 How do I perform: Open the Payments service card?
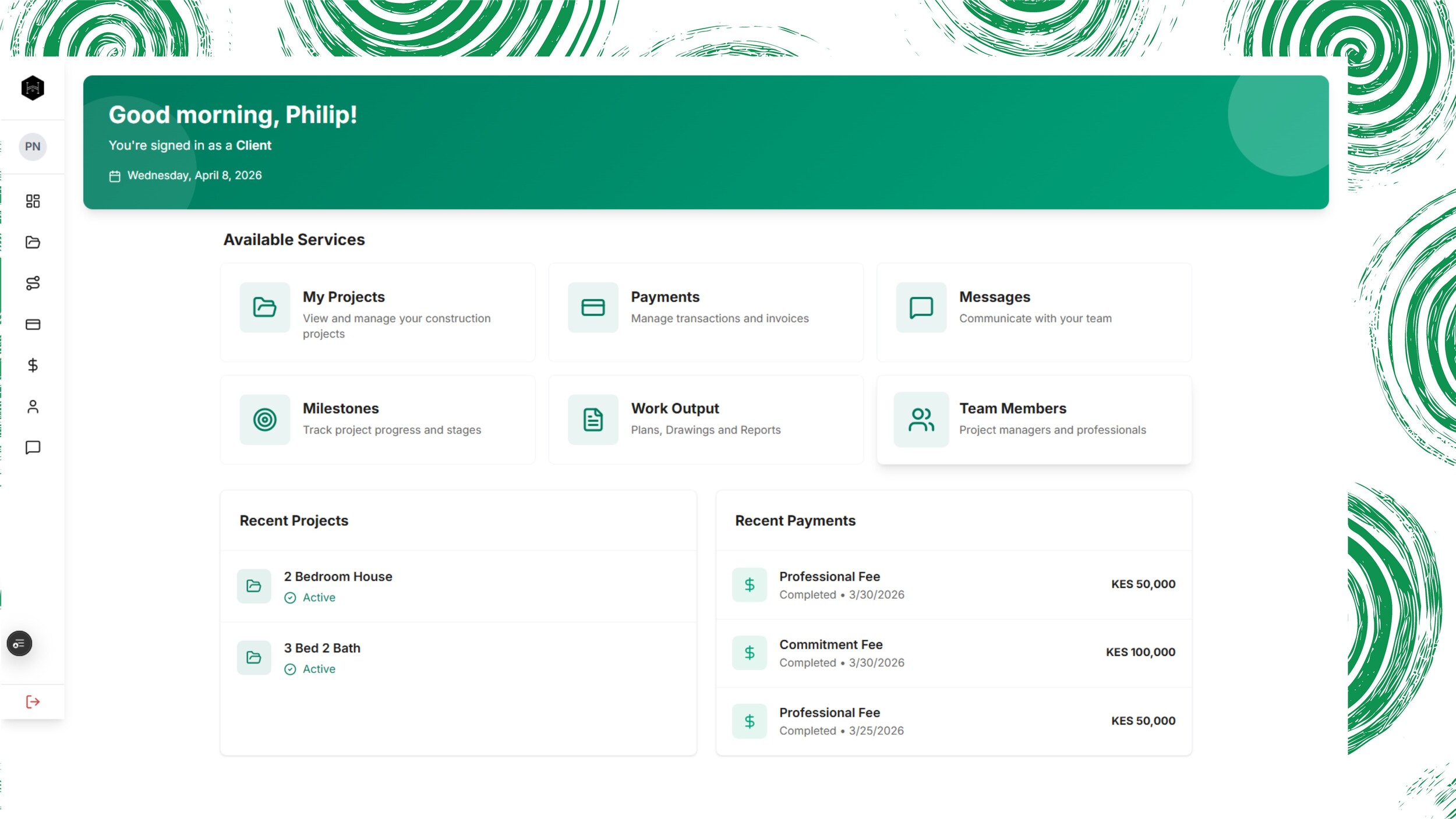point(706,313)
